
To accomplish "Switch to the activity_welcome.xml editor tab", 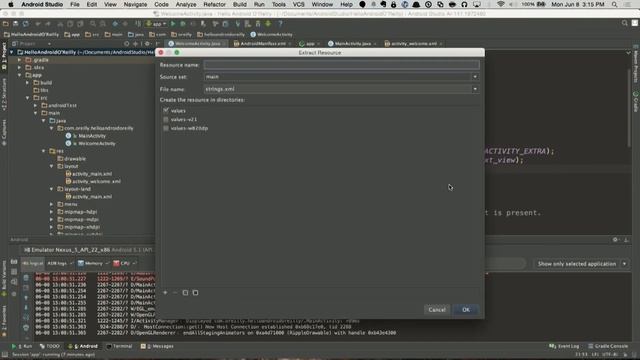I will (x=413, y=44).
